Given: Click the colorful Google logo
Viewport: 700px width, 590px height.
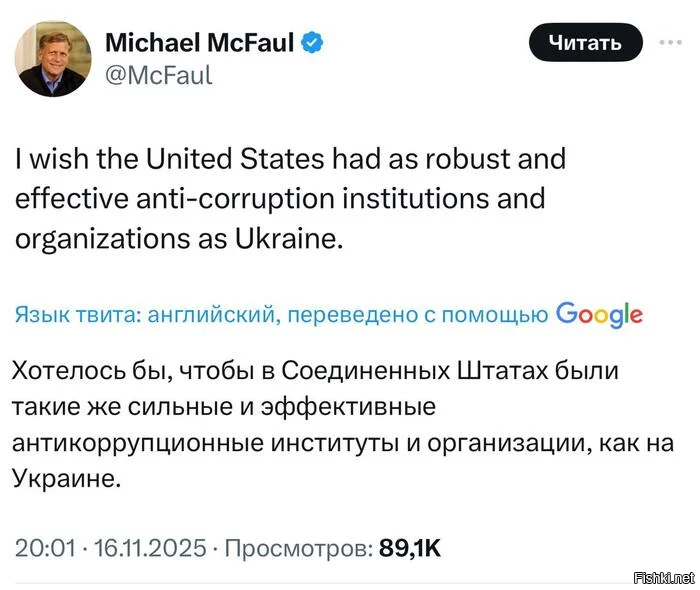Looking at the screenshot, I should pos(598,314).
